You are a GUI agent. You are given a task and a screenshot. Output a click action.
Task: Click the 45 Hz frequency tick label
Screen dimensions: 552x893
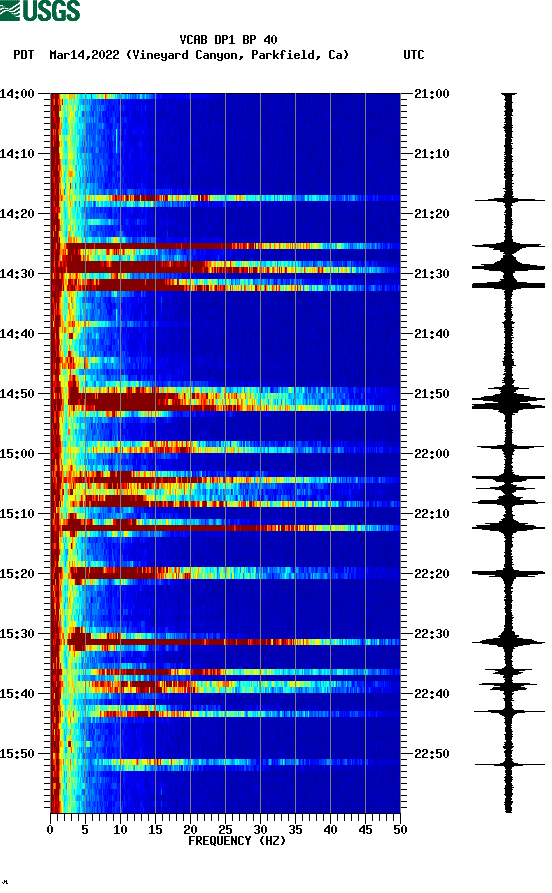[x=365, y=830]
